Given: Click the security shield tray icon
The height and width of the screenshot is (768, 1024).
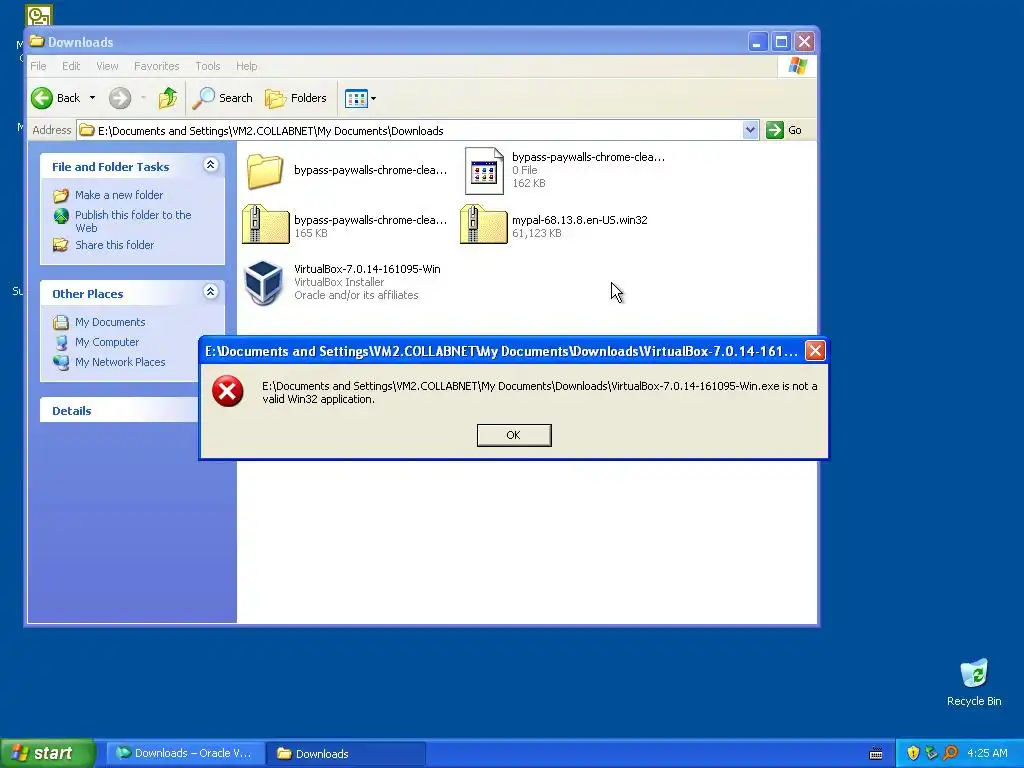Looking at the screenshot, I should click(913, 753).
